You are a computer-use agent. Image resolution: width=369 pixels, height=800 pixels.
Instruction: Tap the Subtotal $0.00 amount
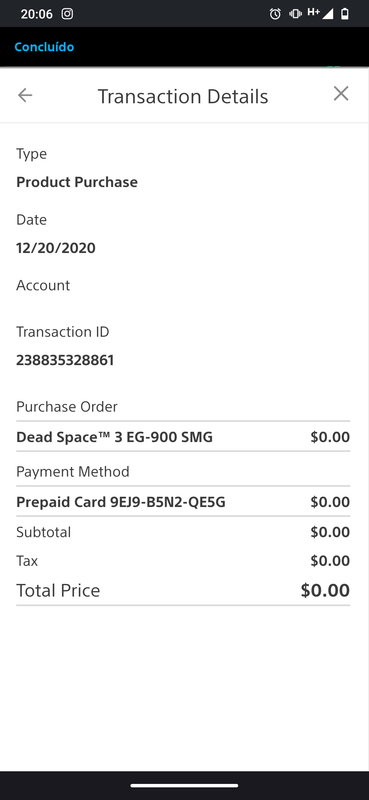point(330,532)
